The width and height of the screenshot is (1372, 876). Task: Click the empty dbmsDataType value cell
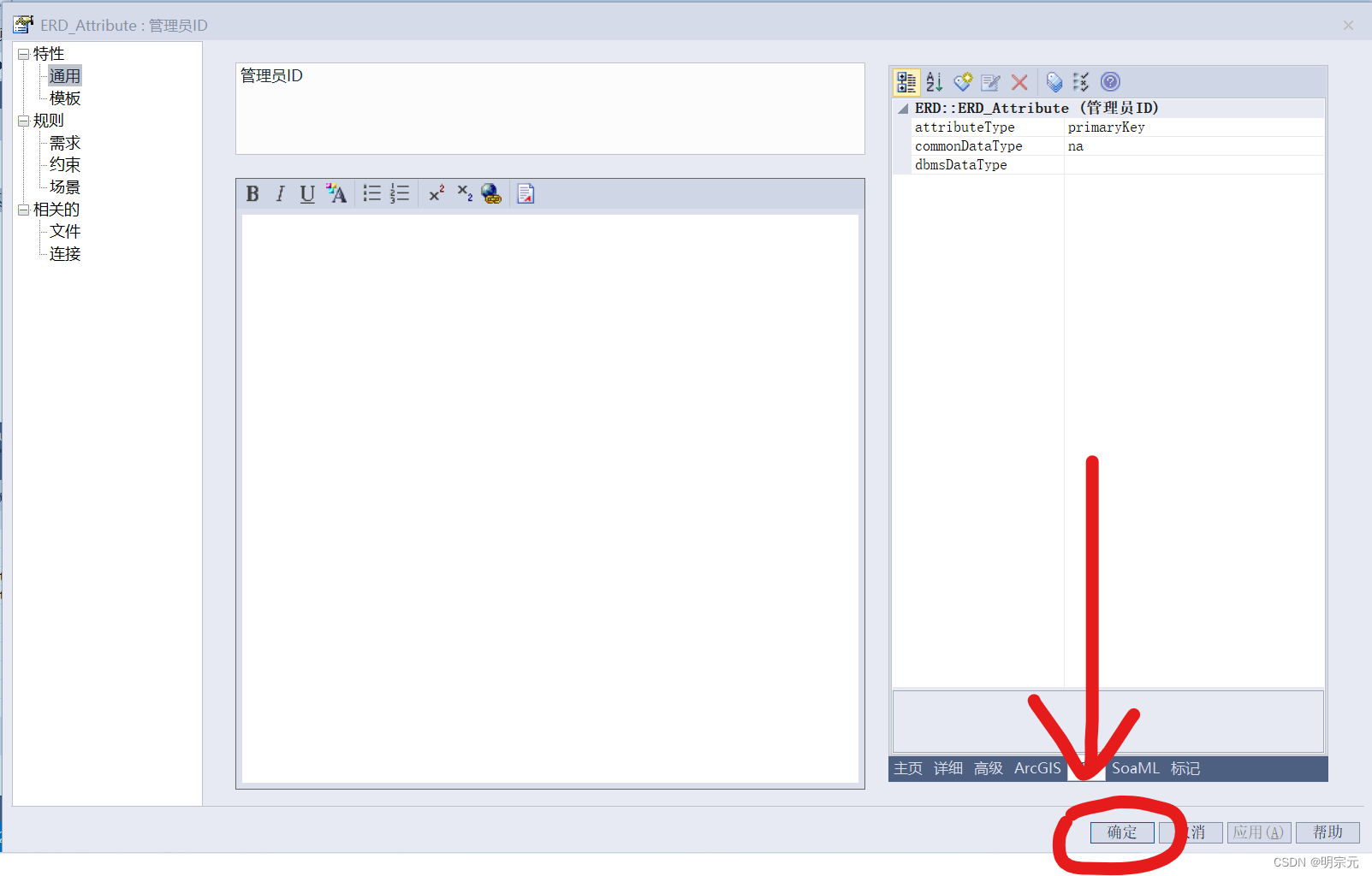[1195, 165]
